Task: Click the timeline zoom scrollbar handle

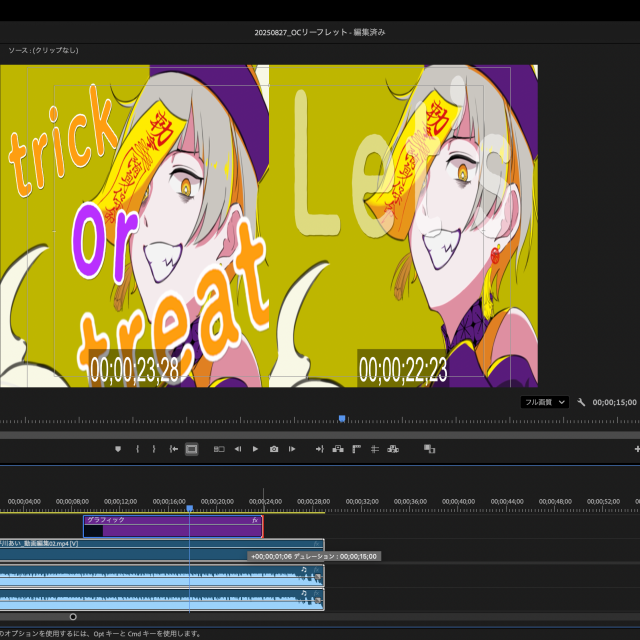Action: pyautogui.click(x=73, y=616)
